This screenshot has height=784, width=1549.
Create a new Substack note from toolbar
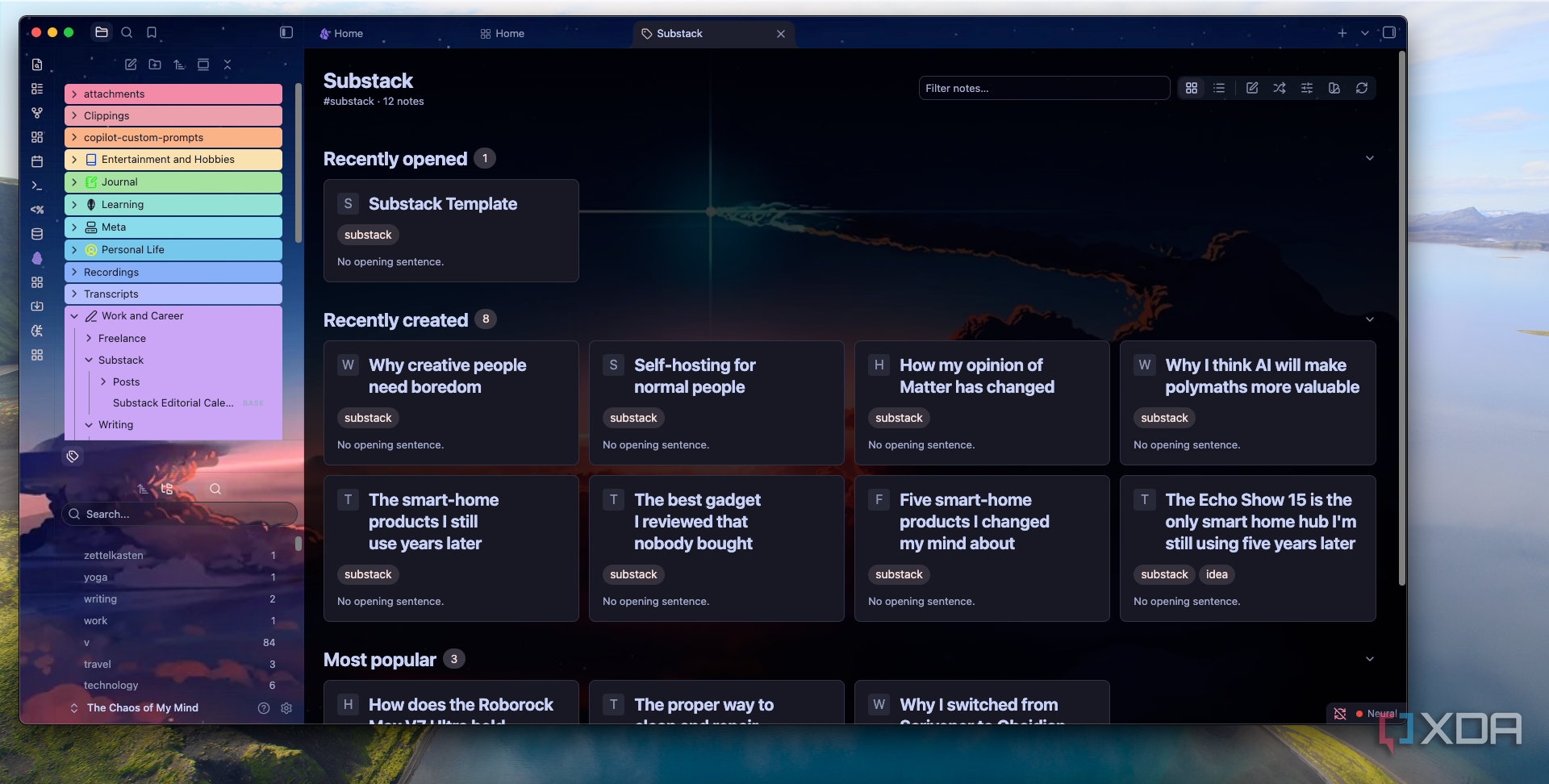tap(1252, 88)
